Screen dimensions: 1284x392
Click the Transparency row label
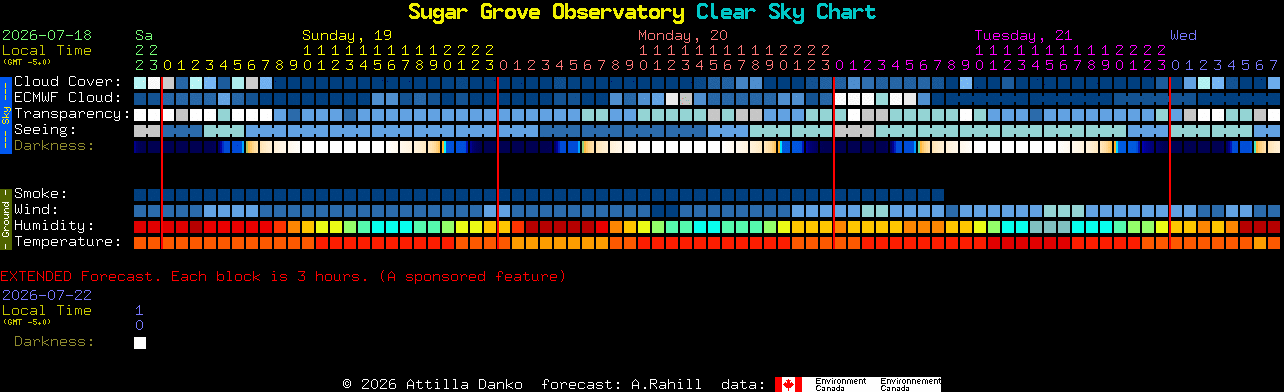(72, 113)
